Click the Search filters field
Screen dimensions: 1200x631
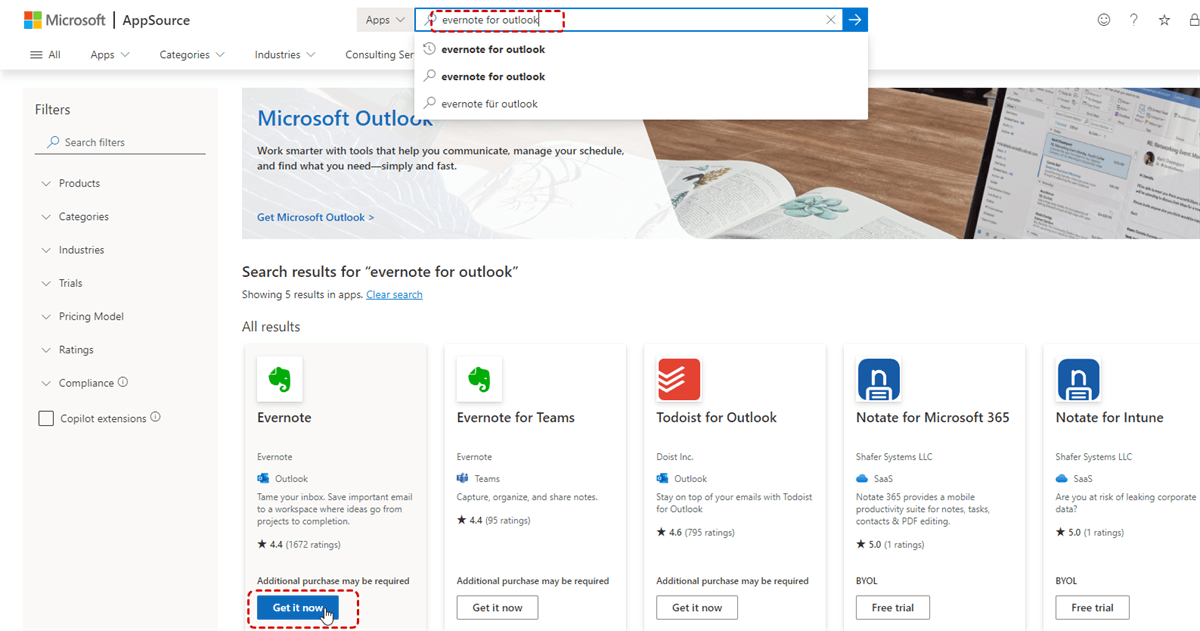120,142
